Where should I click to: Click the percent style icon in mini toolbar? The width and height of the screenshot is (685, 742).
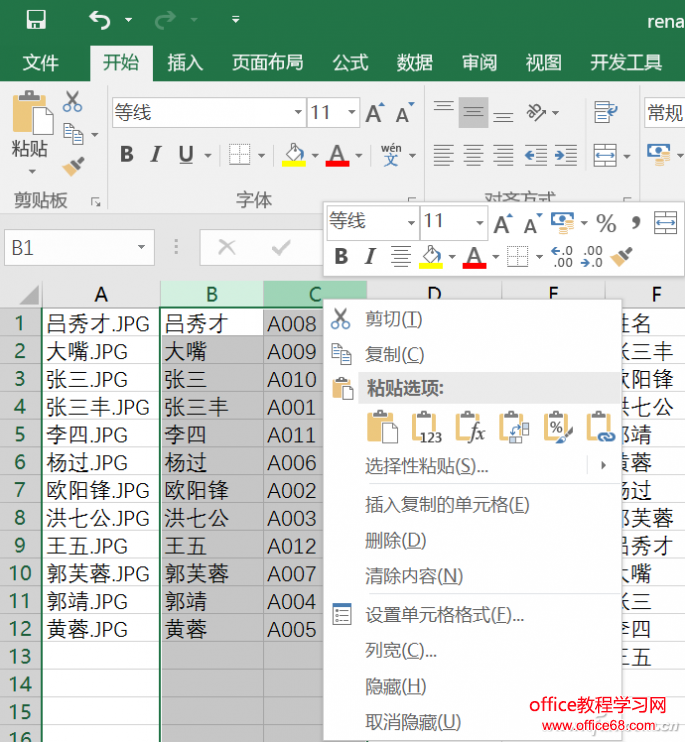pos(606,223)
